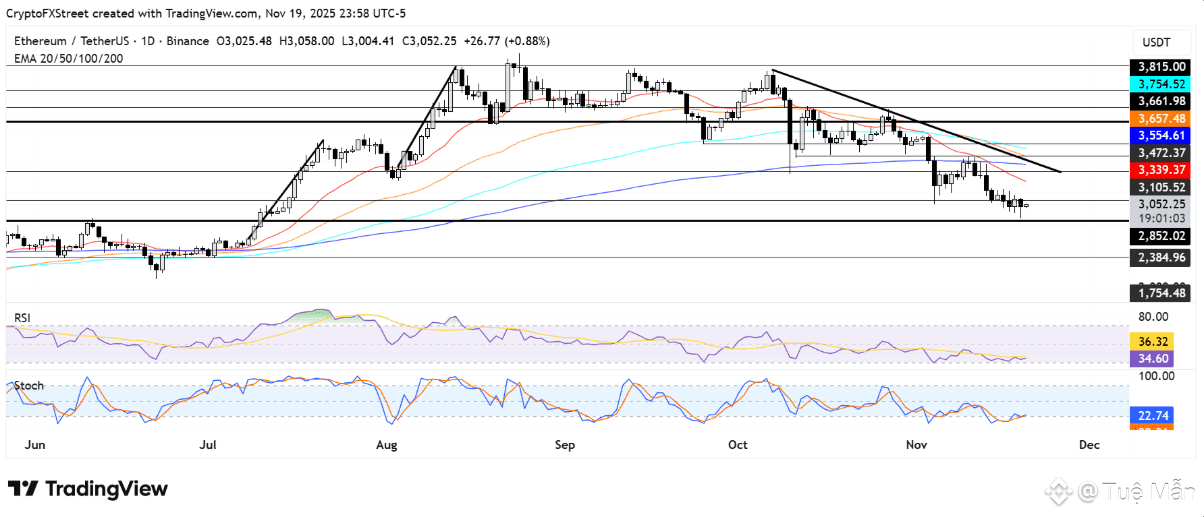1204x517 pixels.
Task: Click the RSI indicator pane label
Action: point(22,317)
